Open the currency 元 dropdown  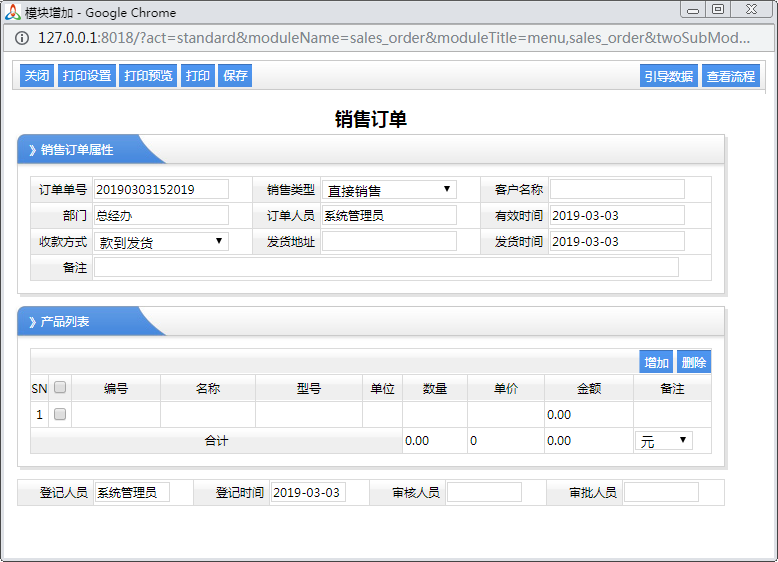click(664, 441)
